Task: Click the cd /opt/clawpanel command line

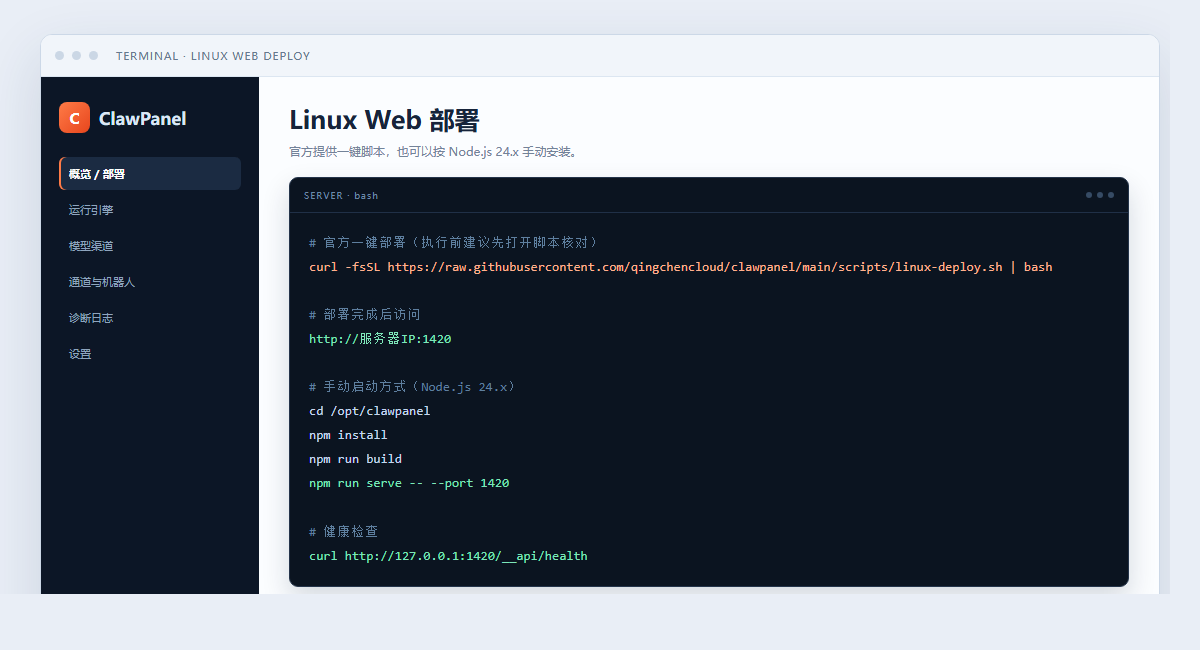Action: pyautogui.click(x=370, y=411)
